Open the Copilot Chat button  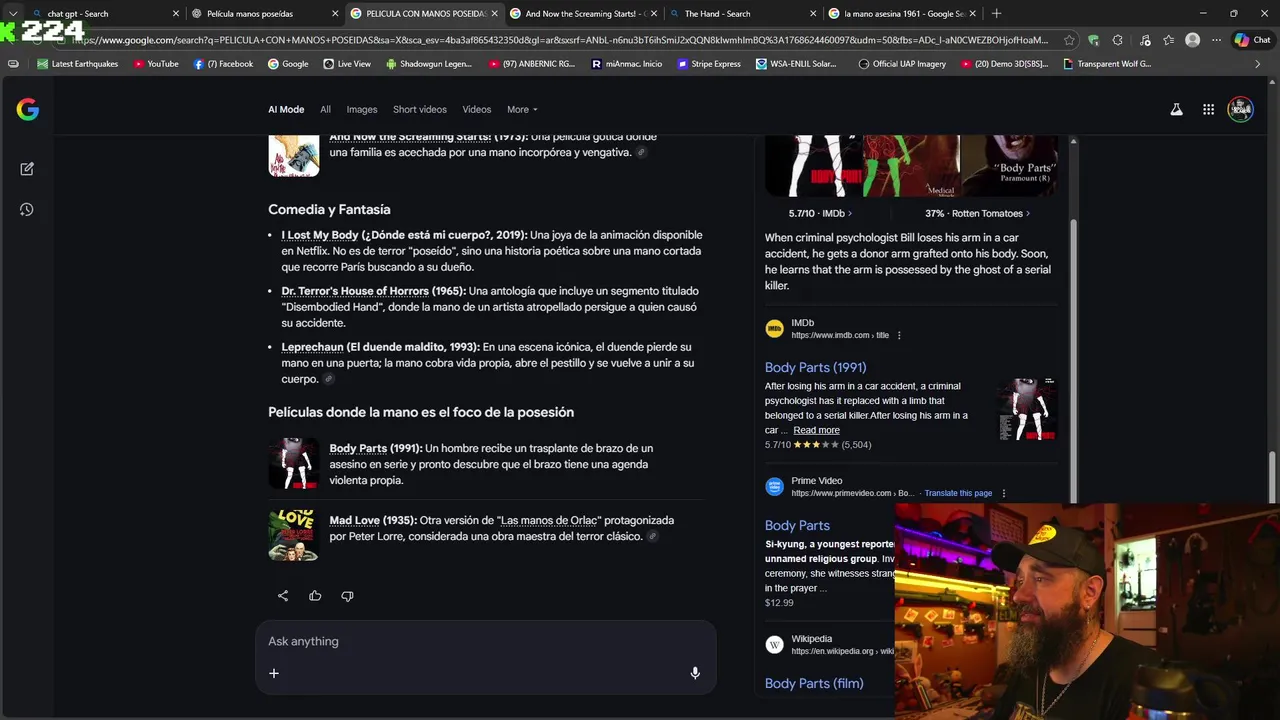coord(1252,40)
